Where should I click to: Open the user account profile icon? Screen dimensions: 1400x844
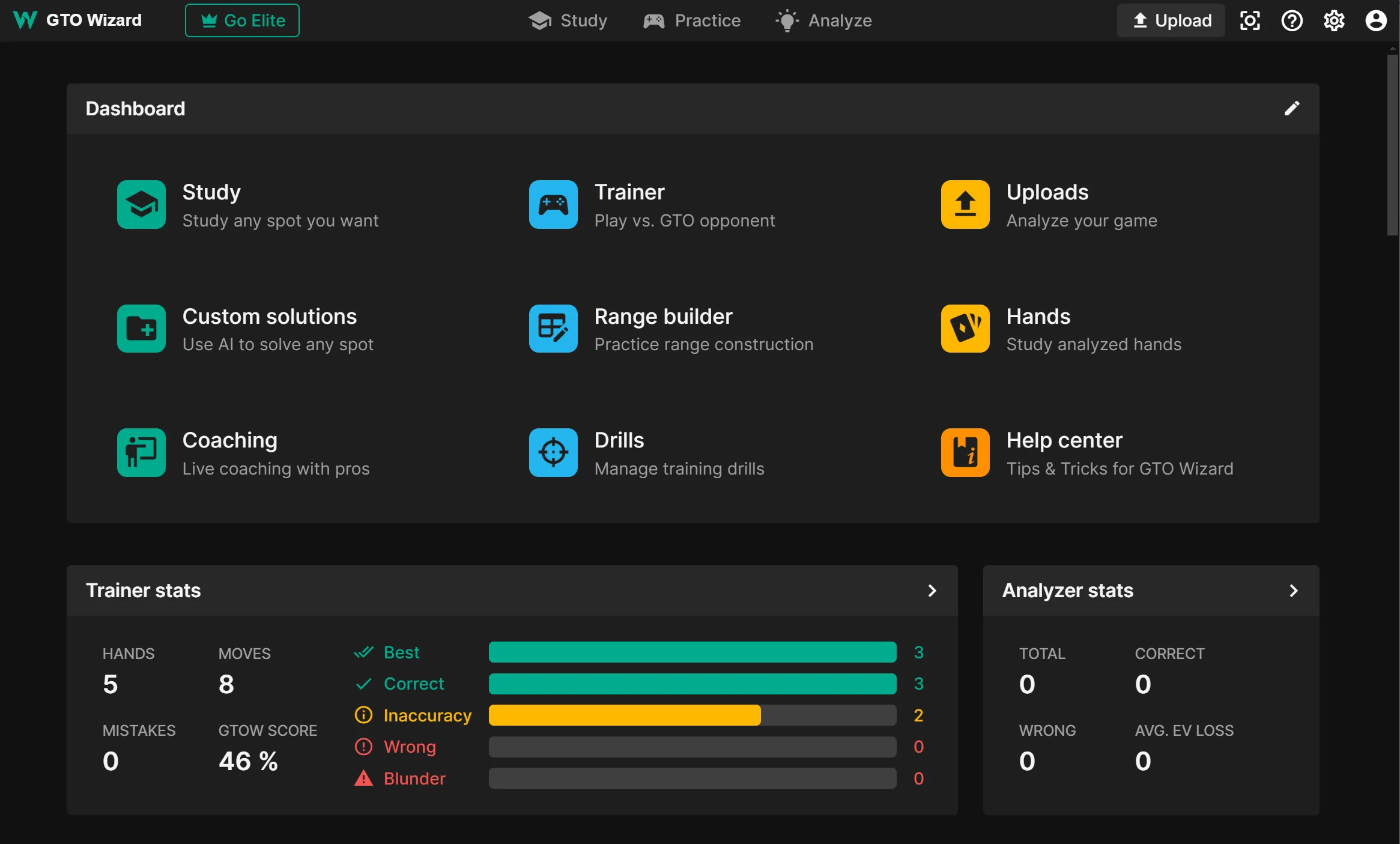click(x=1376, y=20)
